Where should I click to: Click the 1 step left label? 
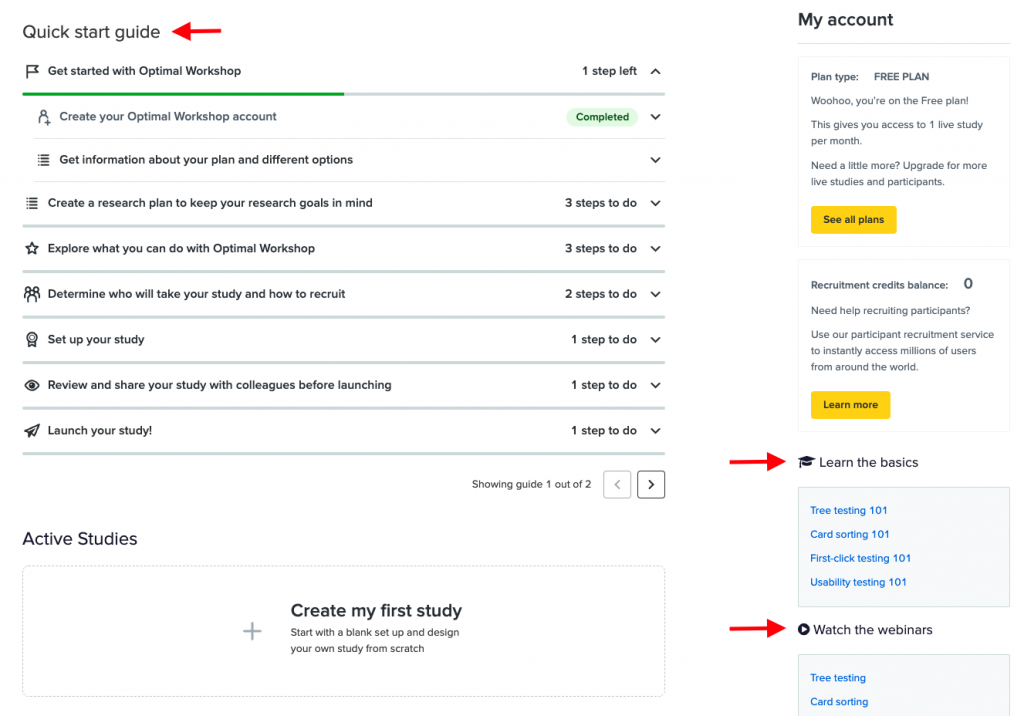tap(609, 71)
